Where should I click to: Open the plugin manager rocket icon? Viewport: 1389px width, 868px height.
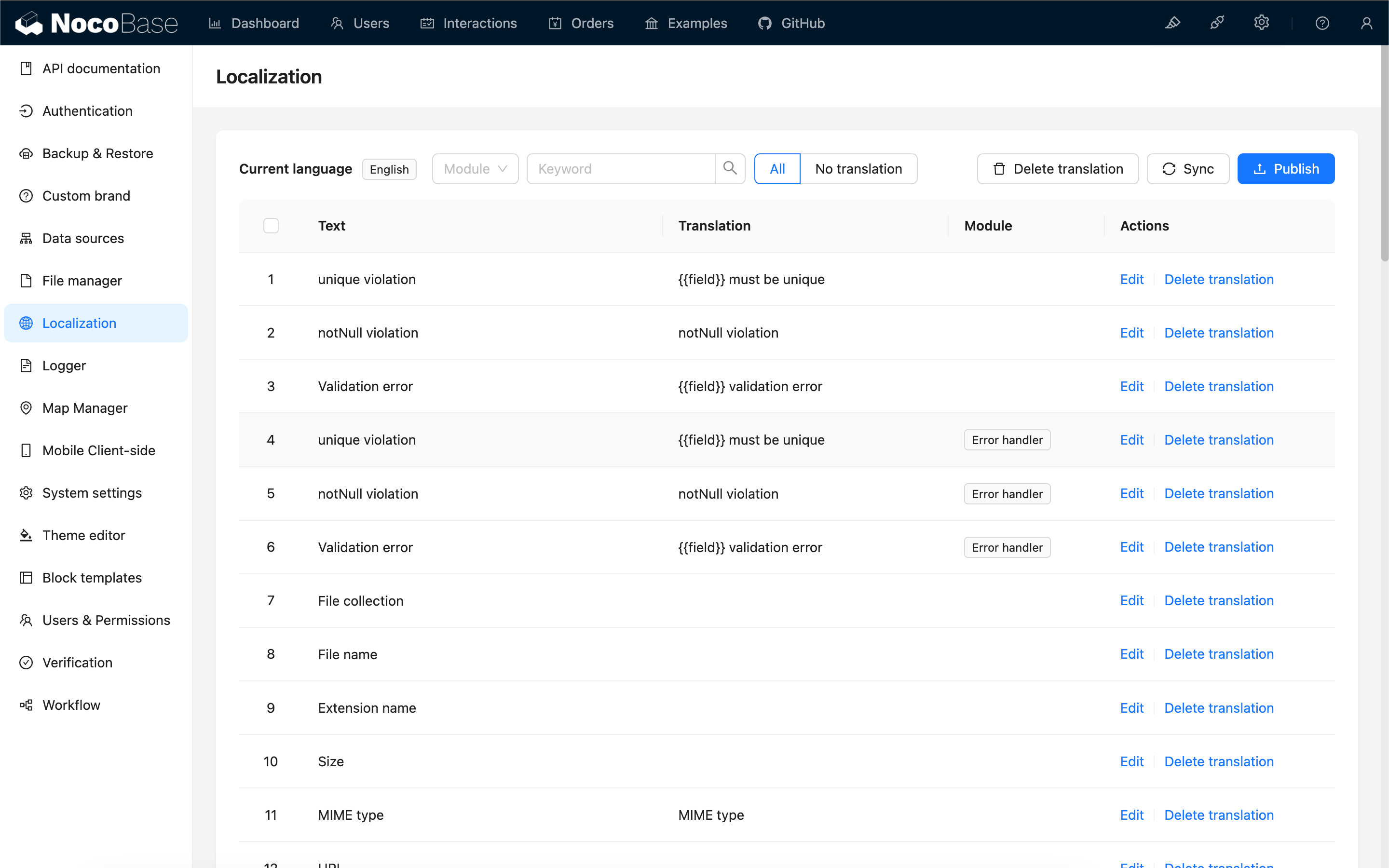tap(1217, 23)
